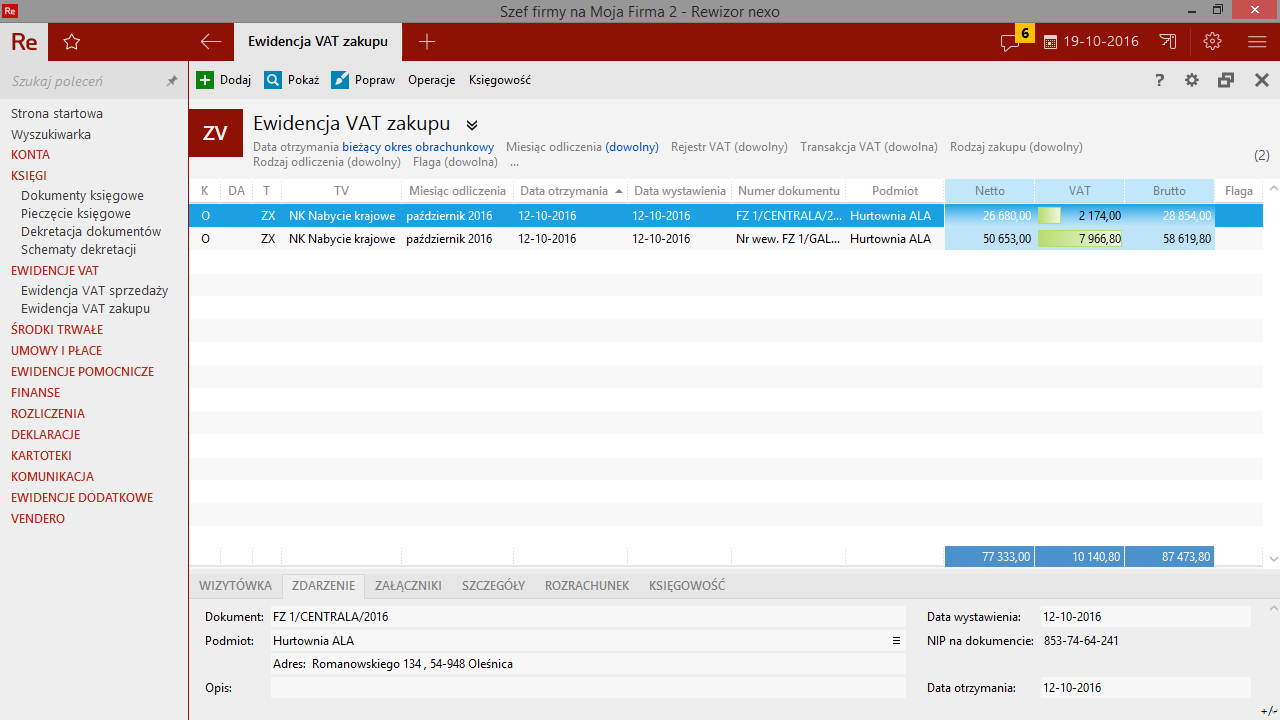Viewport: 1280px width, 720px height.
Task: Switch to the ROZRACHUNEK tab
Action: click(586, 586)
